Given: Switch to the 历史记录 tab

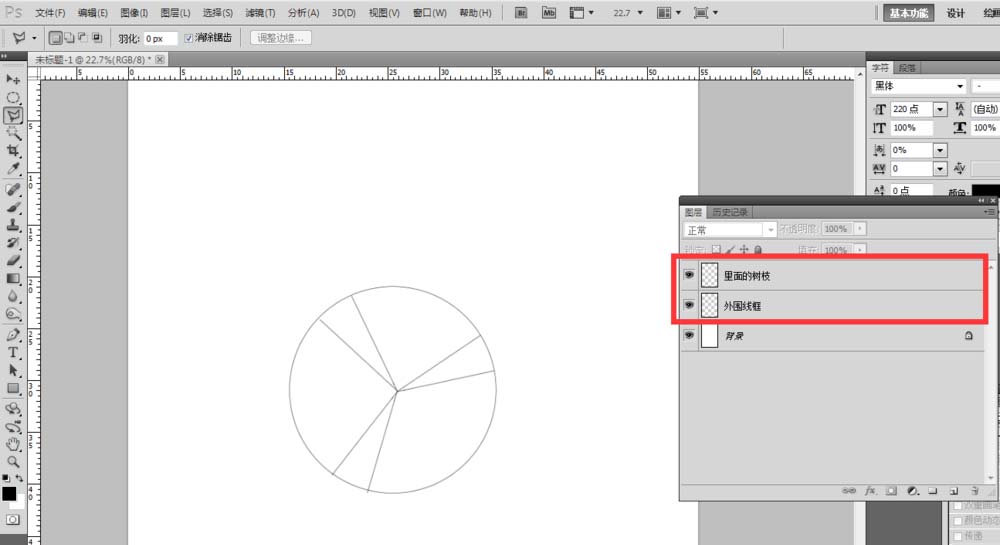Looking at the screenshot, I should [729, 212].
